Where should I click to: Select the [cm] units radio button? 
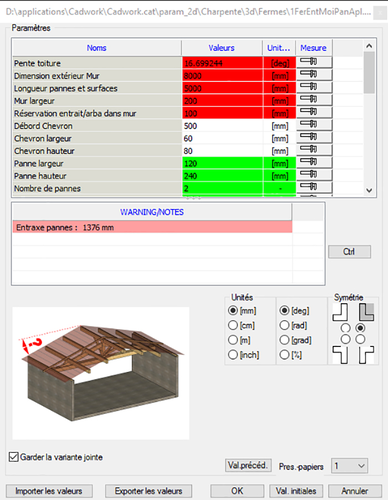[233, 325]
